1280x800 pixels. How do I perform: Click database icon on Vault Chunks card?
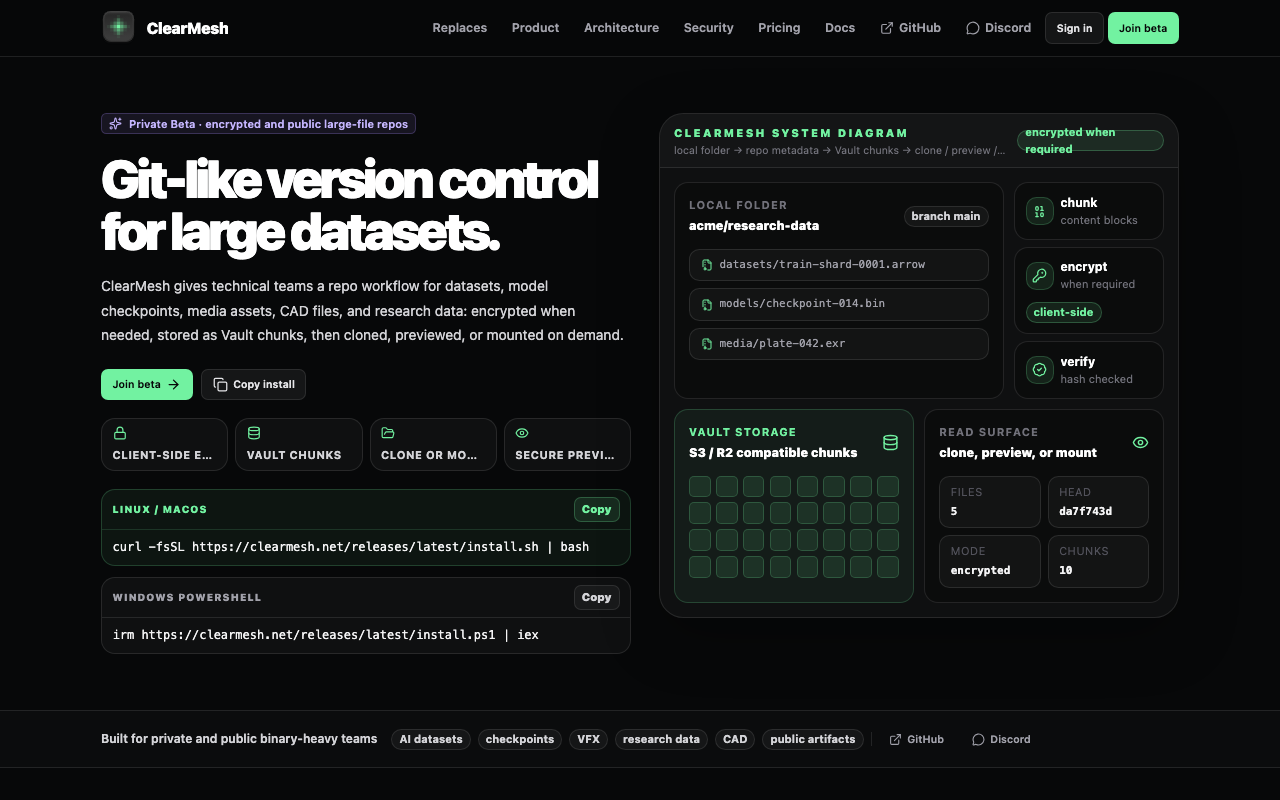tap(254, 433)
